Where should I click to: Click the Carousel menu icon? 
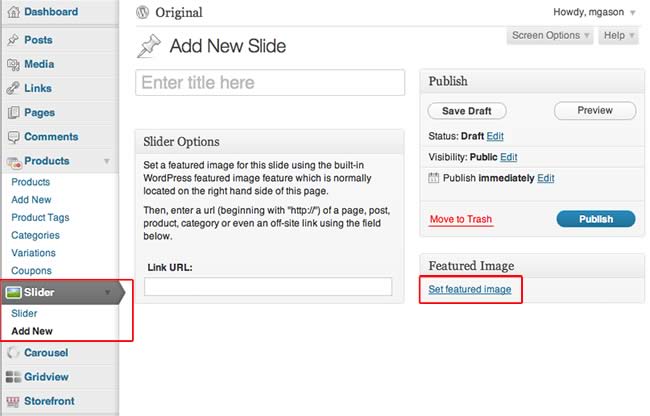[13, 352]
